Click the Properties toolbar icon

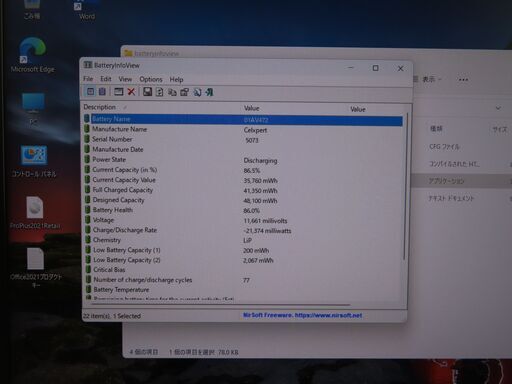click(184, 92)
